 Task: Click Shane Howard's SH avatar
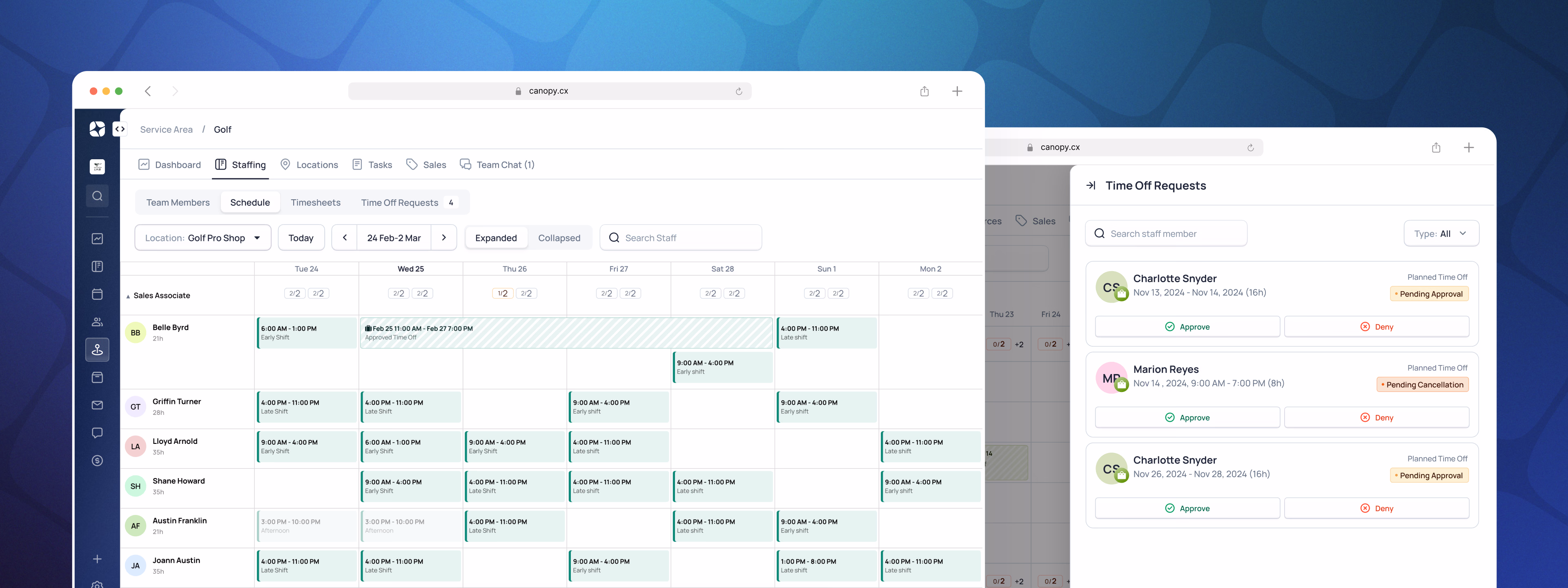(135, 486)
